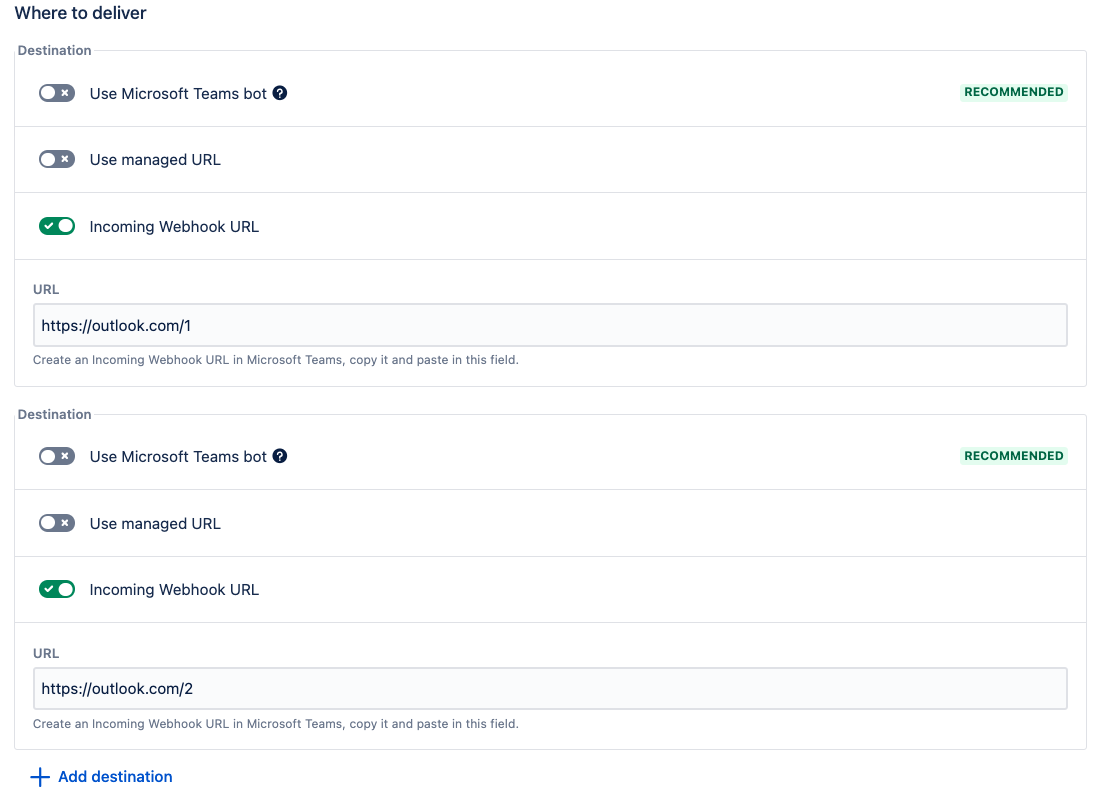
Task: Click RECOMMENDED badge in first destination
Action: pos(1013,92)
